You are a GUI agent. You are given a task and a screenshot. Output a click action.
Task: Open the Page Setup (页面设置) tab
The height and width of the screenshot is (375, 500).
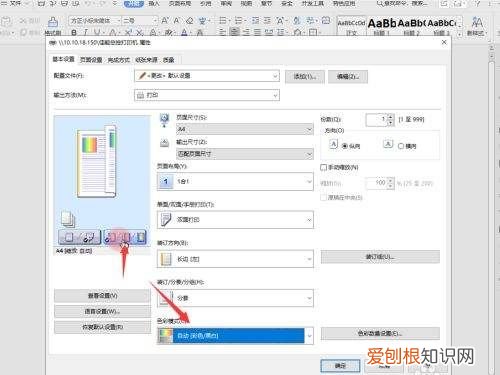click(x=91, y=60)
